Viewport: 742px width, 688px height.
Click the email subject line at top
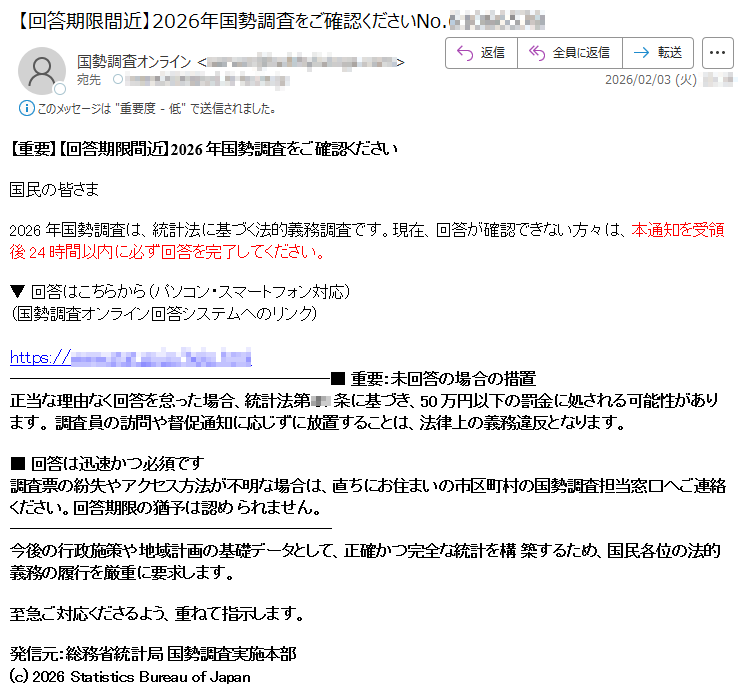280,19
